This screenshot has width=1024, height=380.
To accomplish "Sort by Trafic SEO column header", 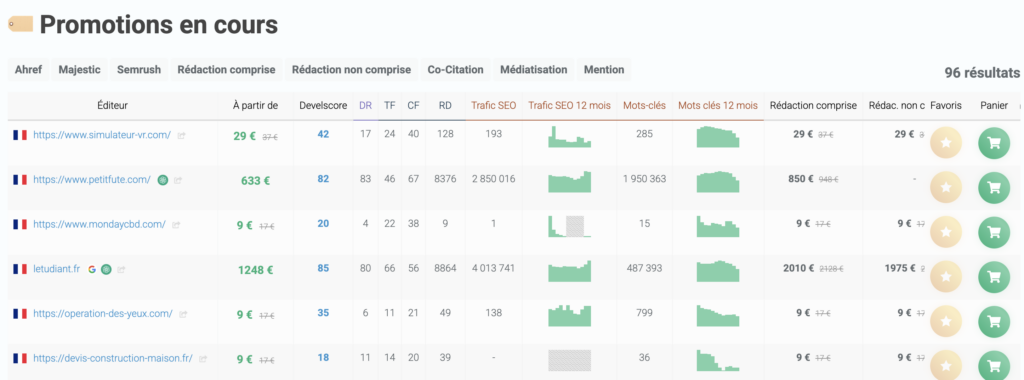I will [x=494, y=106].
